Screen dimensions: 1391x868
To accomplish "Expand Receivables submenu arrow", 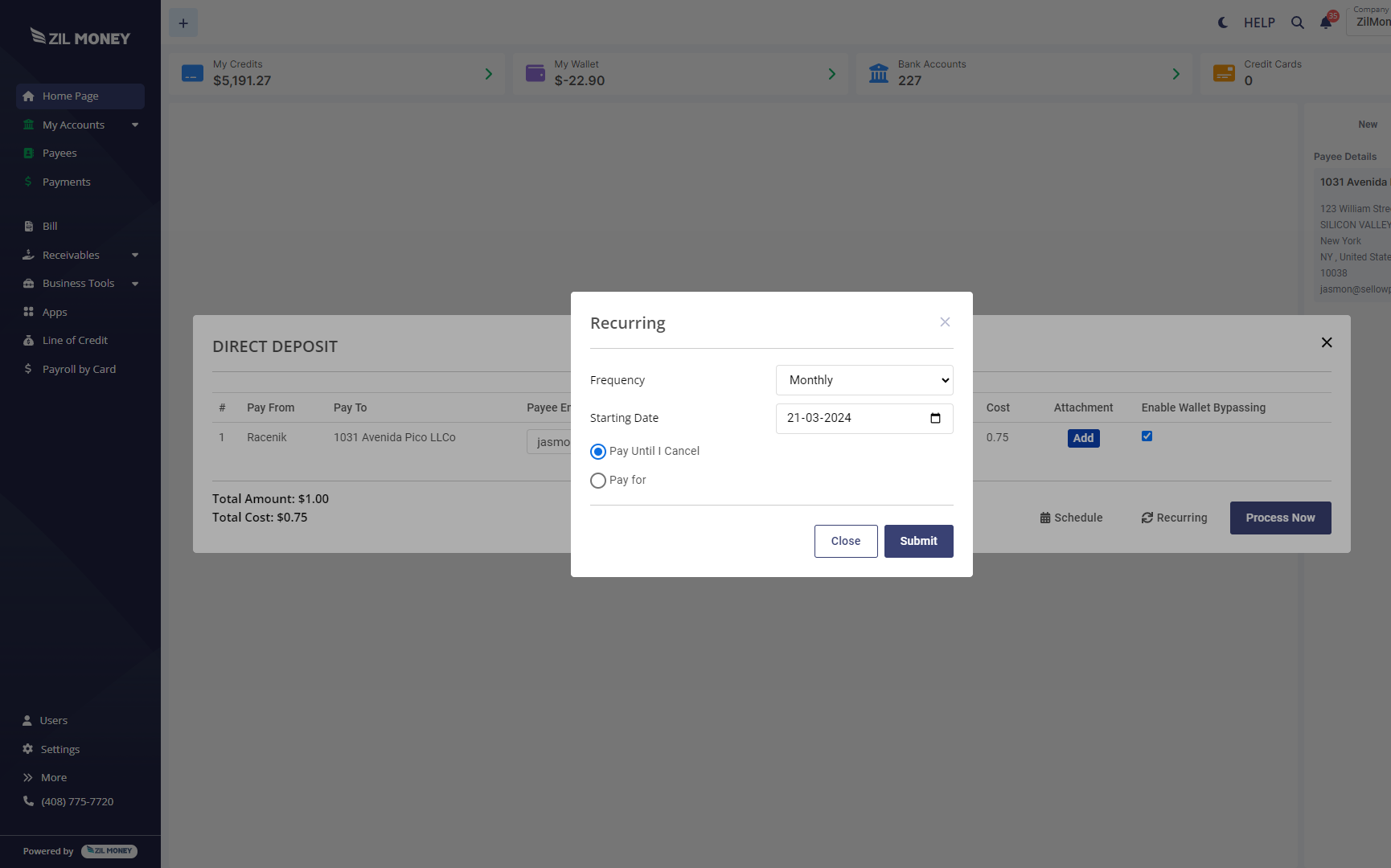I will click(x=135, y=256).
